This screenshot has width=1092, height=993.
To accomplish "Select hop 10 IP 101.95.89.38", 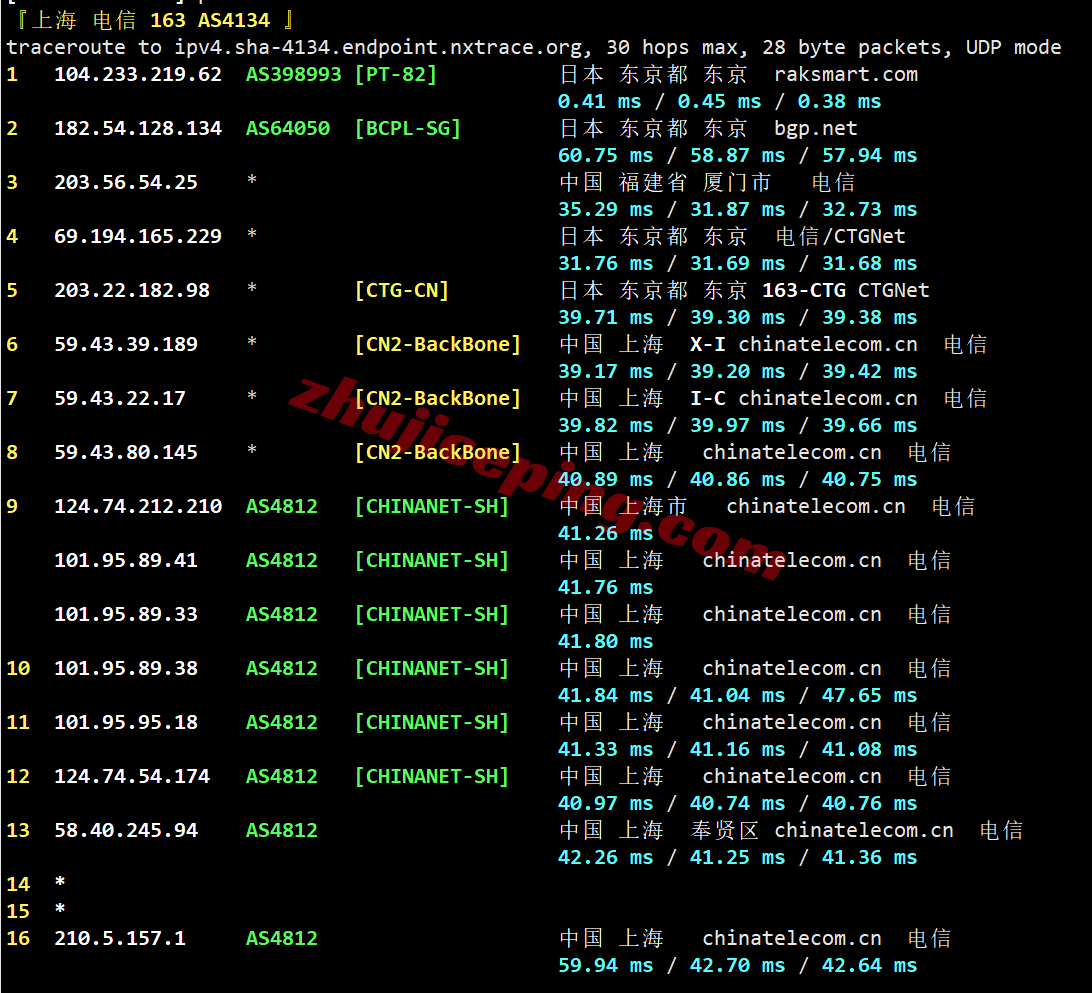I will (x=126, y=668).
